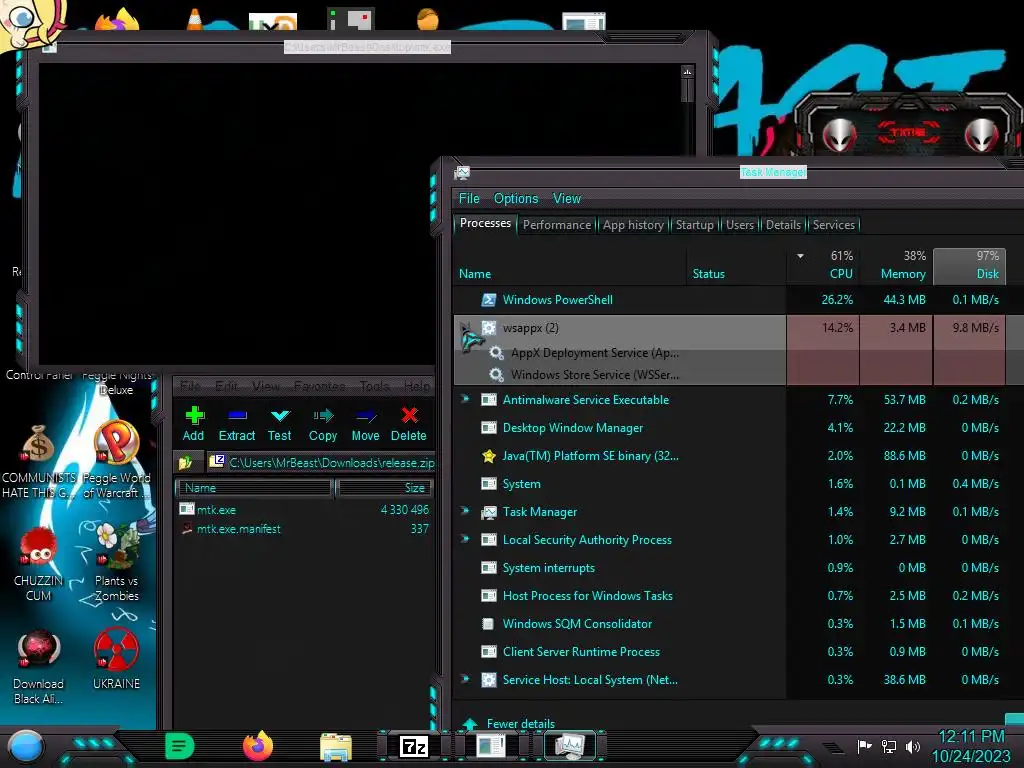Expand the Task Manager process row
Screen dimensions: 1024x768
pos(465,512)
